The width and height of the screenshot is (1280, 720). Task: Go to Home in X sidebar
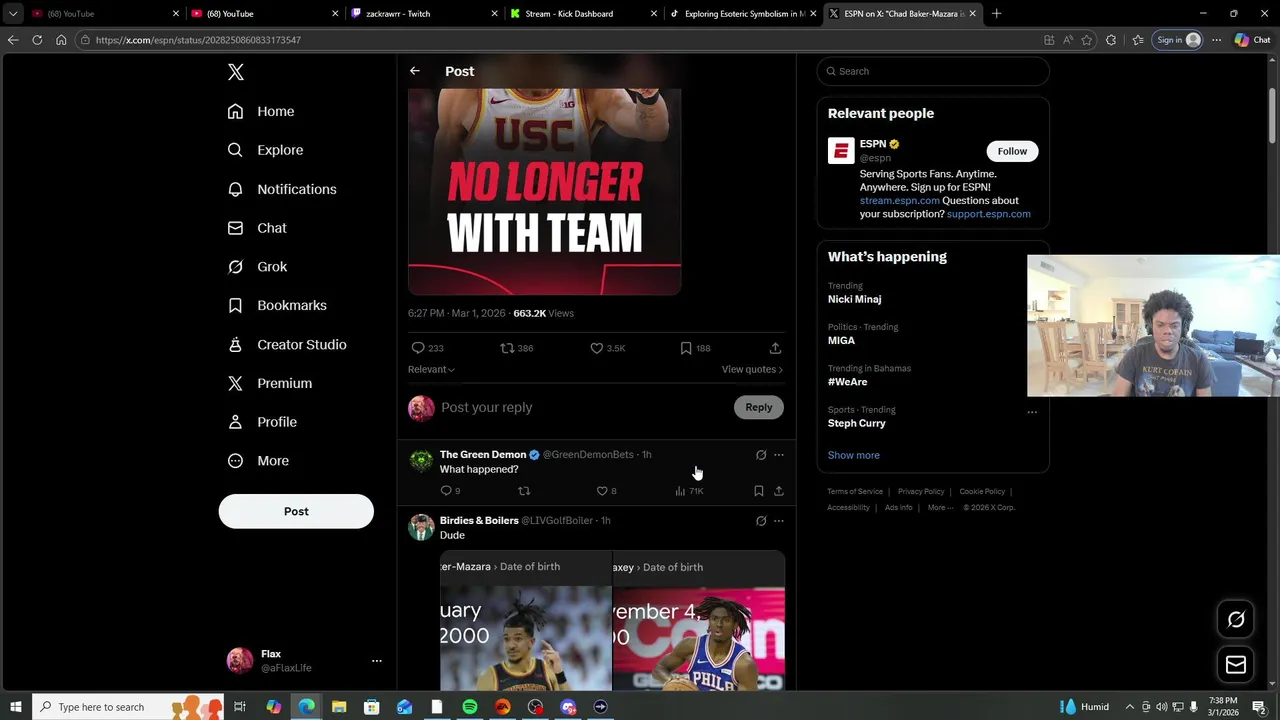tap(261, 111)
